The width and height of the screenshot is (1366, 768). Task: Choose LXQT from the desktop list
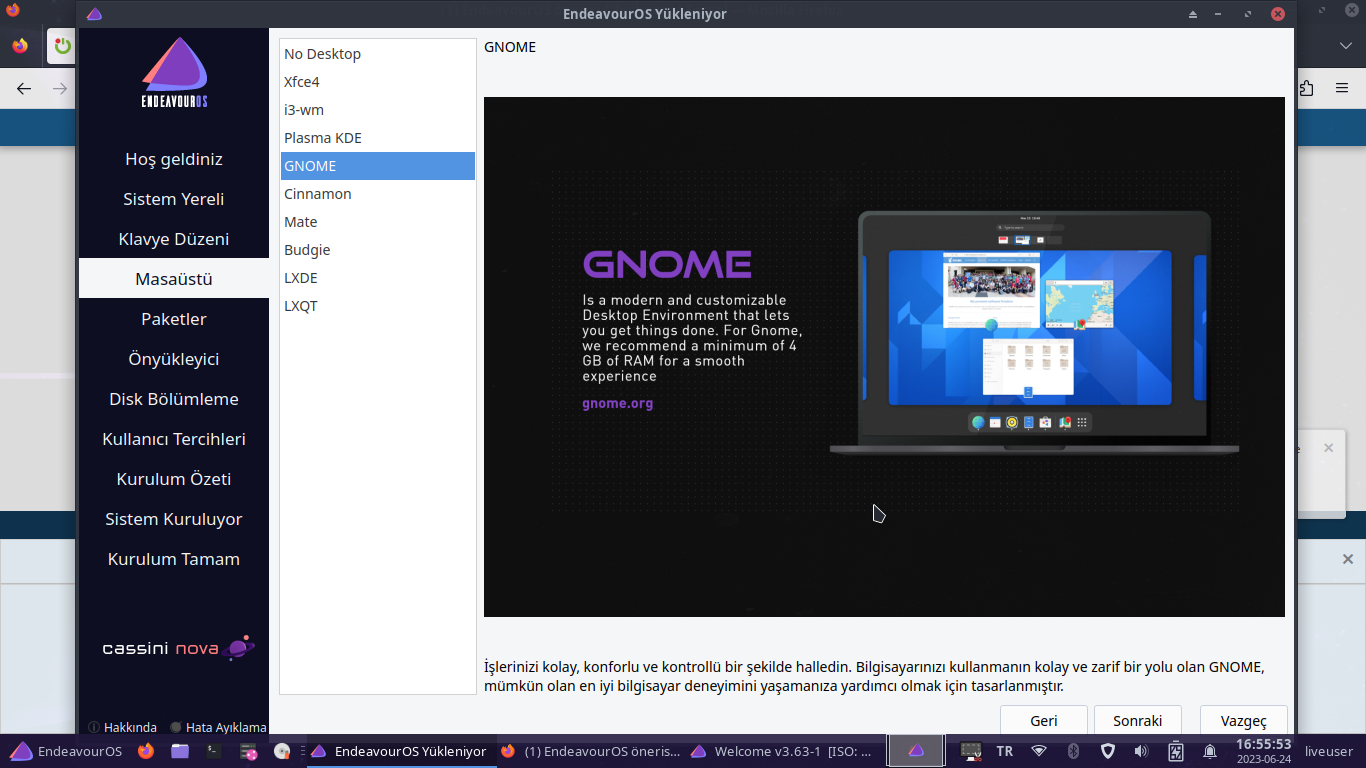pyautogui.click(x=378, y=306)
